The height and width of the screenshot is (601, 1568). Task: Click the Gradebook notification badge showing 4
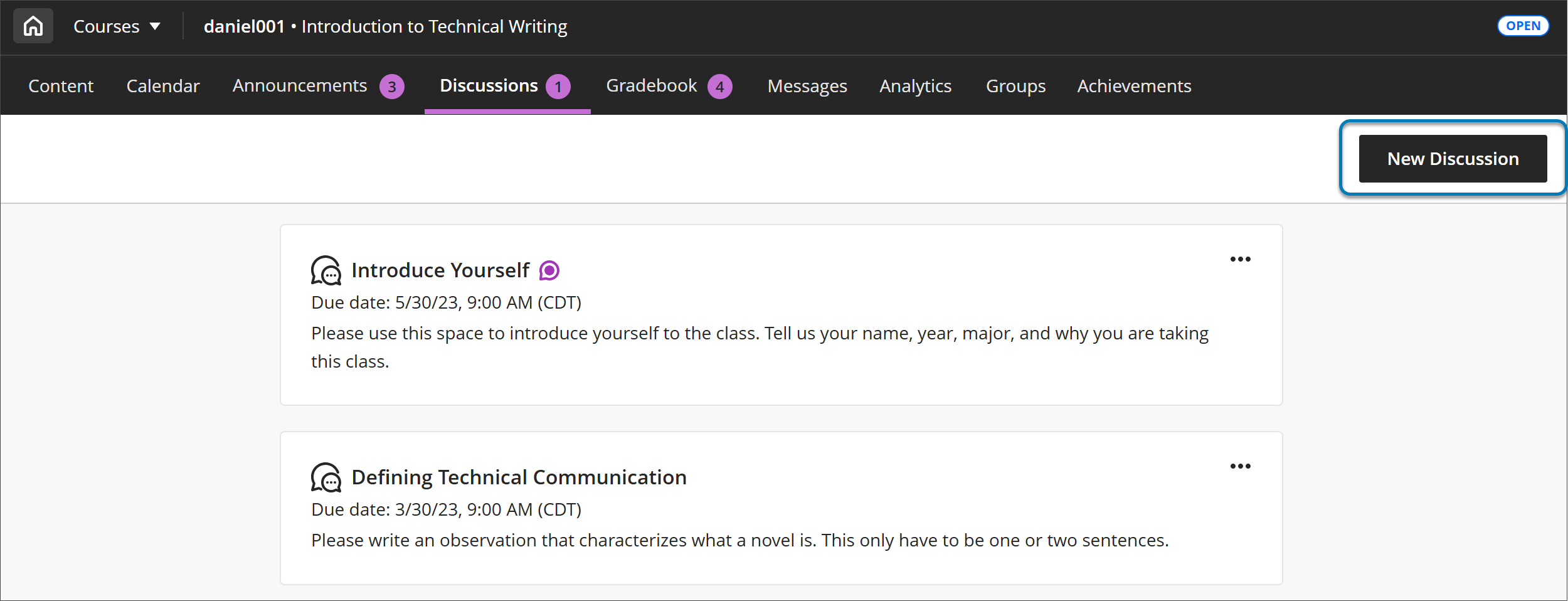click(x=719, y=86)
